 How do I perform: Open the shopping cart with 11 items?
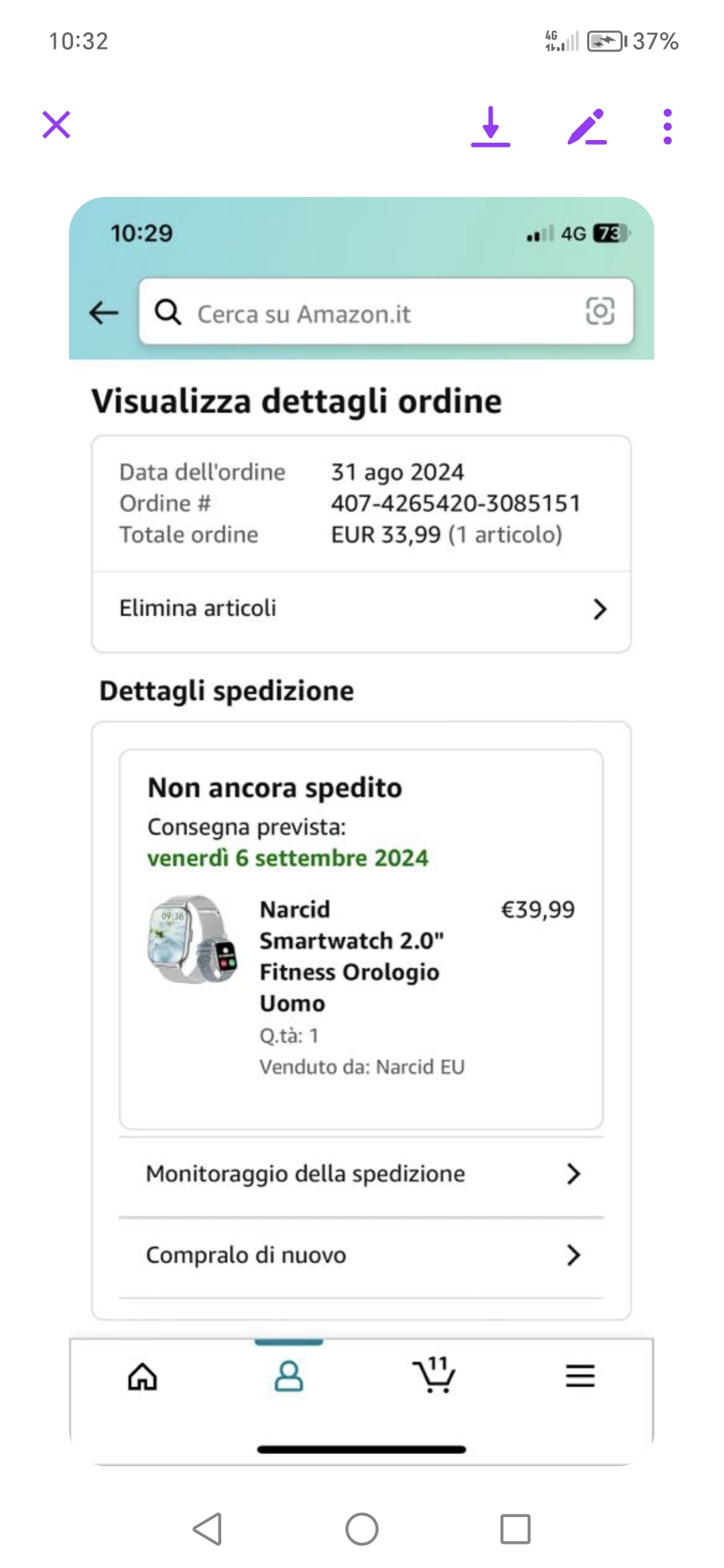tap(434, 1375)
